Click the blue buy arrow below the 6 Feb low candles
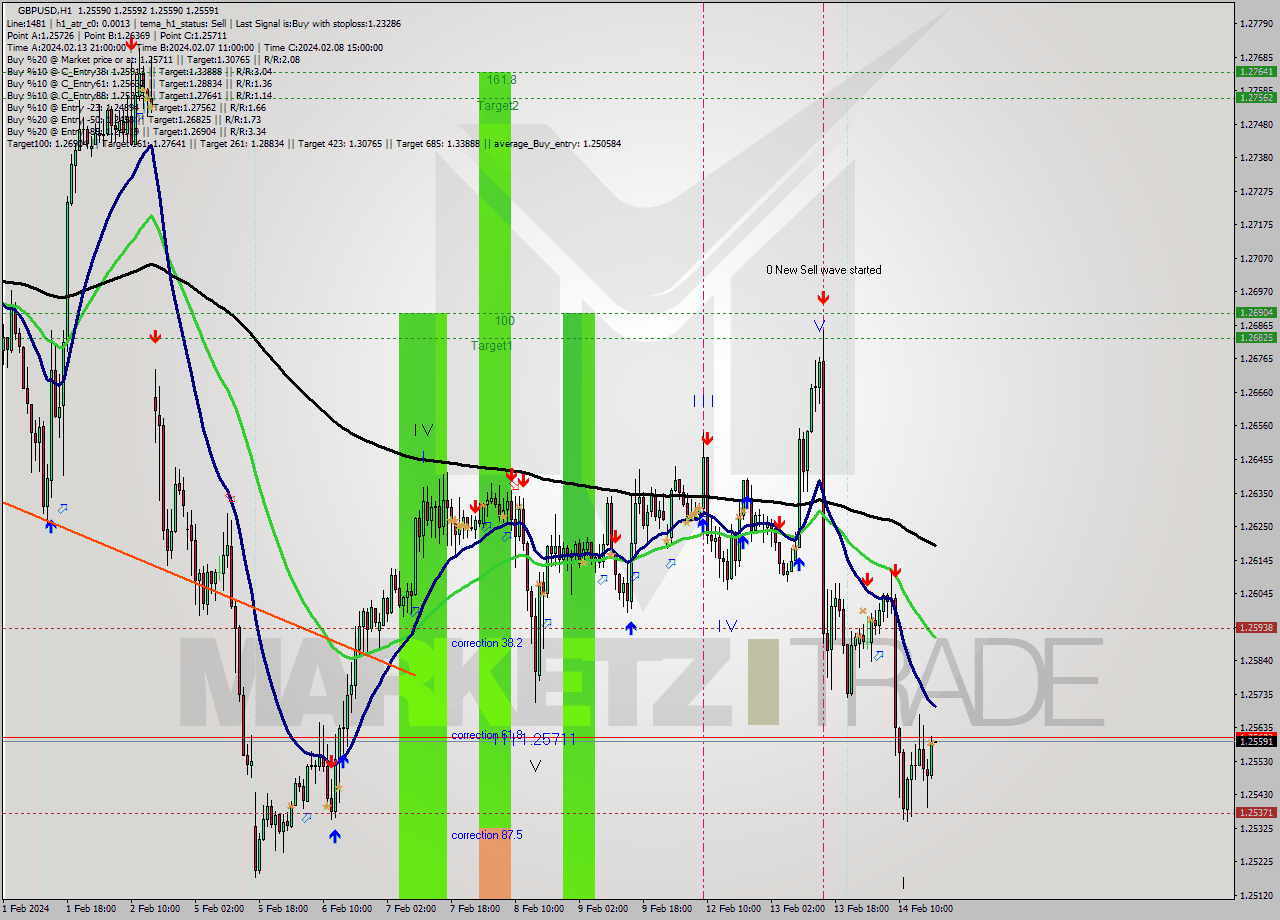Viewport: 1280px width, 920px height. [x=334, y=836]
